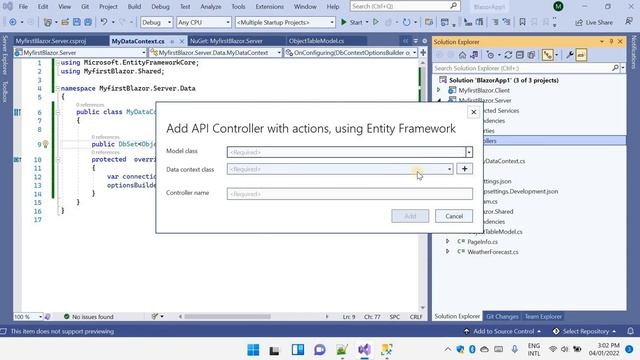
Task: Toggle the highlighted git view icon in Solution Explorer
Action: pos(547,55)
